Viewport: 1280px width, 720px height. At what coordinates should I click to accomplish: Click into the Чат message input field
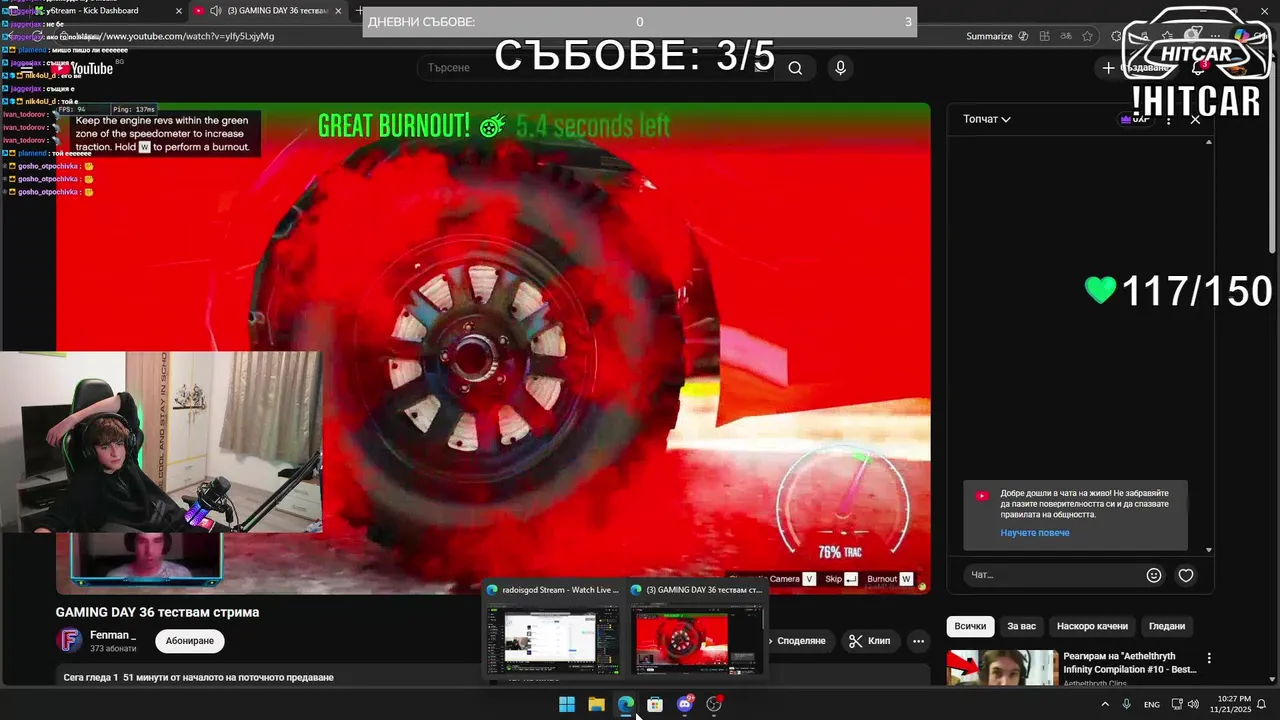[x=1054, y=575]
